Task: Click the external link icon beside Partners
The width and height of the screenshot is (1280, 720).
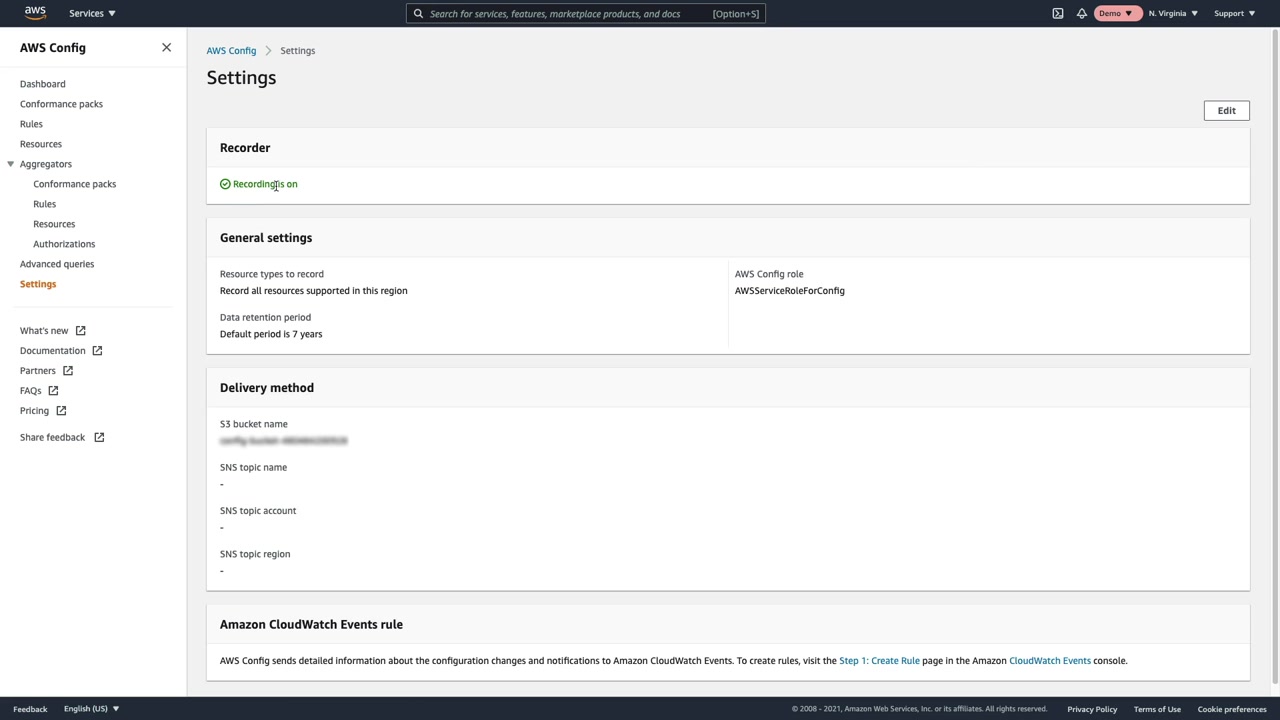Action: point(68,371)
